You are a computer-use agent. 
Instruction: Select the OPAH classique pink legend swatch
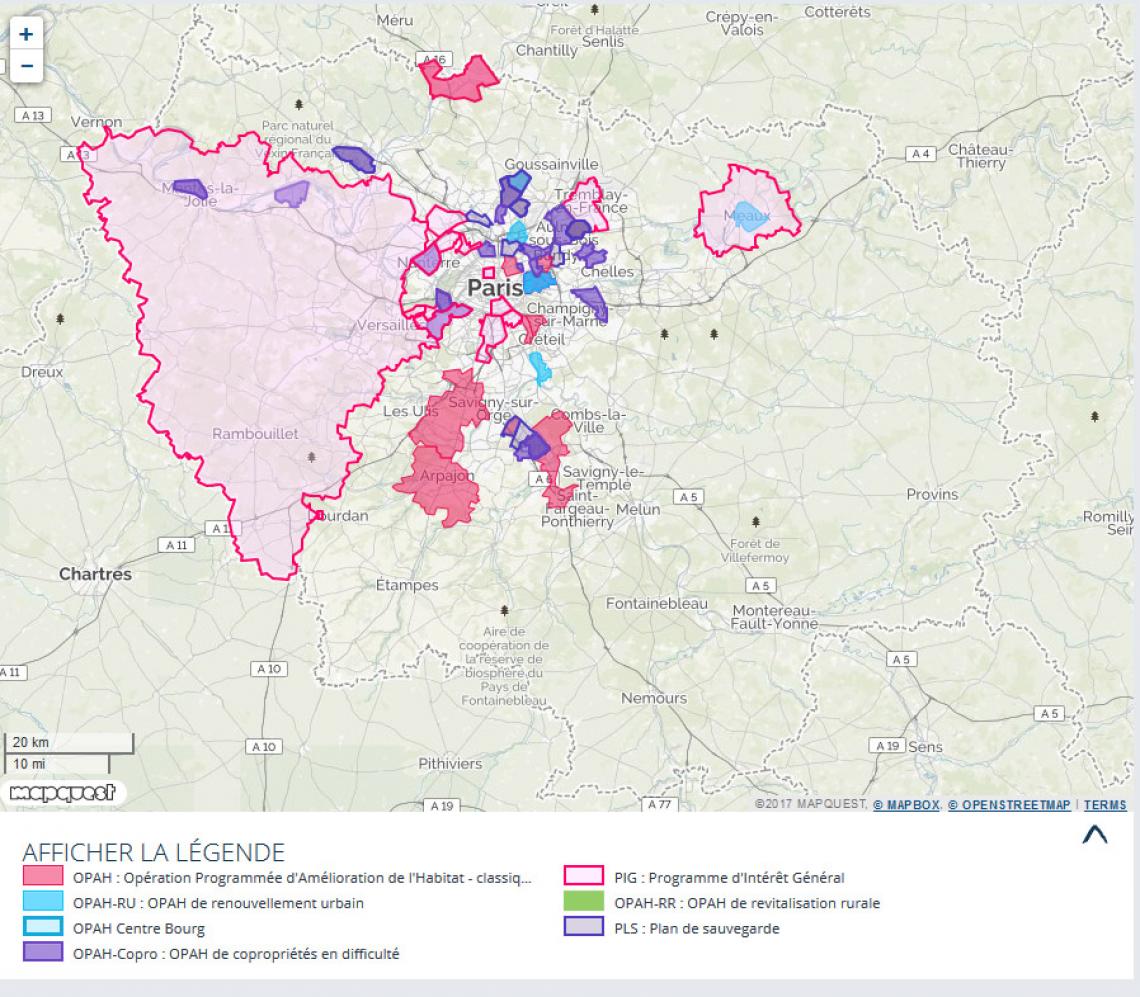43,878
